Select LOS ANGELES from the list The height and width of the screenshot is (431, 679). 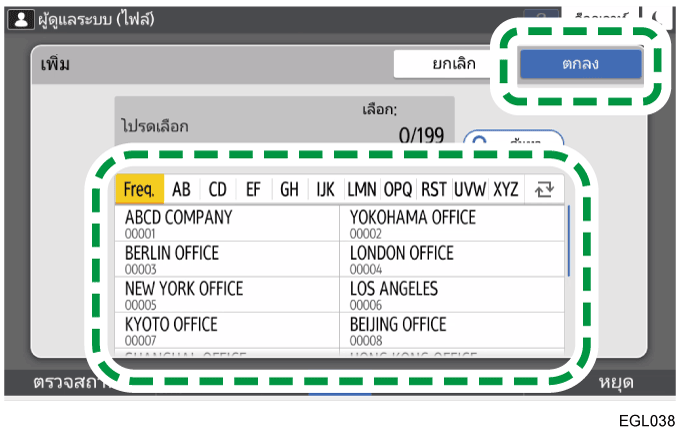[452, 294]
